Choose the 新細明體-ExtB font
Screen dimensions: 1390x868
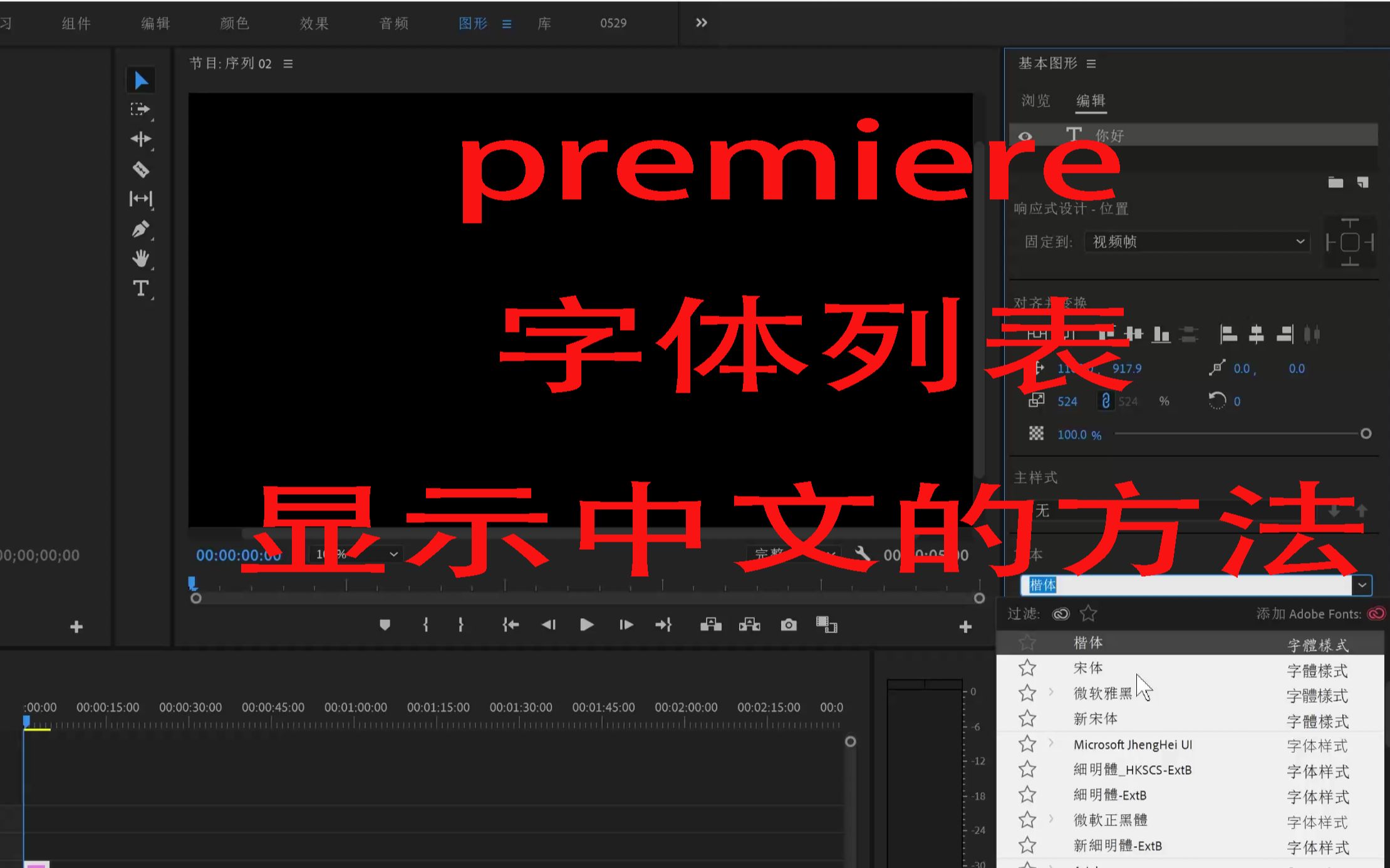point(1118,845)
